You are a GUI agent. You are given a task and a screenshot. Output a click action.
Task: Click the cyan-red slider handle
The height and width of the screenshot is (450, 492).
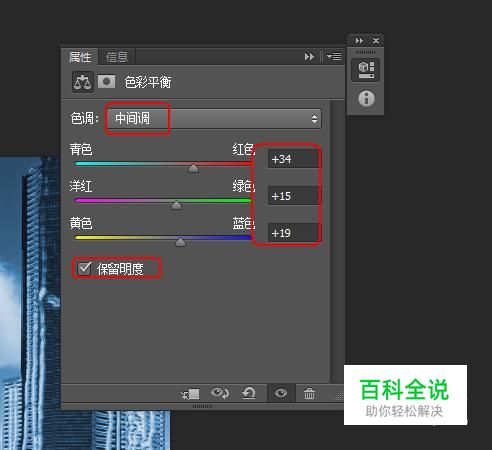tap(193, 168)
